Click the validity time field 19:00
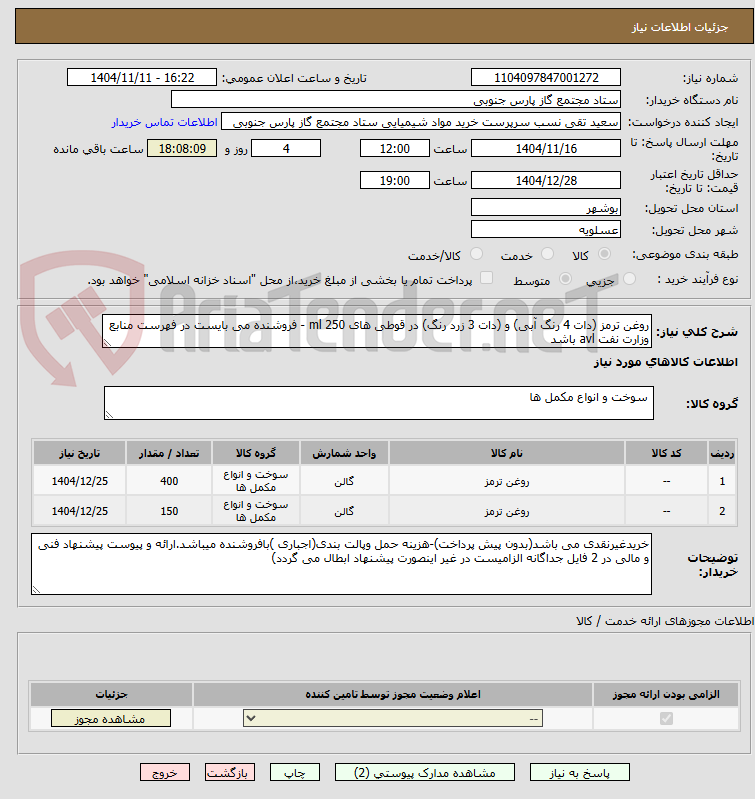Image resolution: width=755 pixels, height=799 pixels. pyautogui.click(x=394, y=180)
